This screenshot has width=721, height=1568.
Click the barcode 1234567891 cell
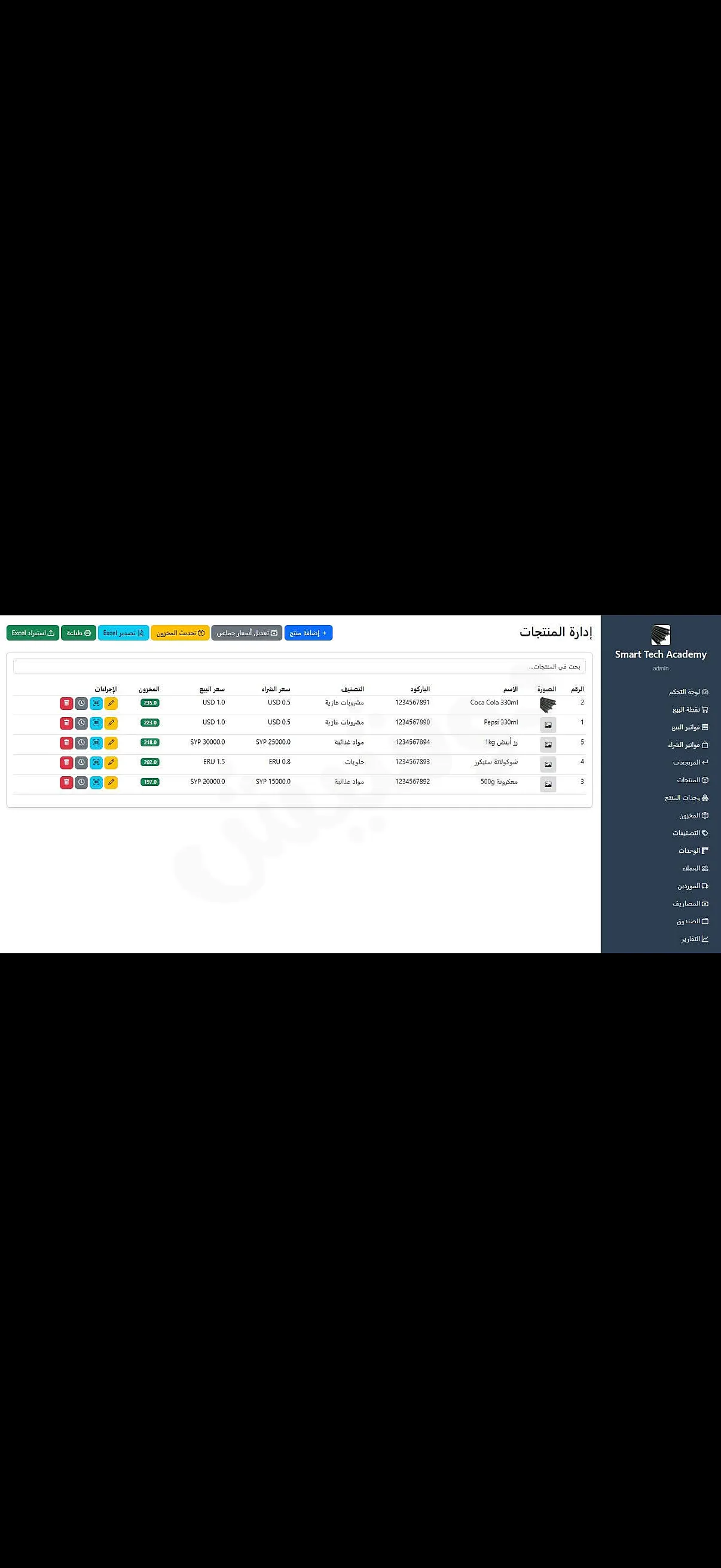pos(413,703)
